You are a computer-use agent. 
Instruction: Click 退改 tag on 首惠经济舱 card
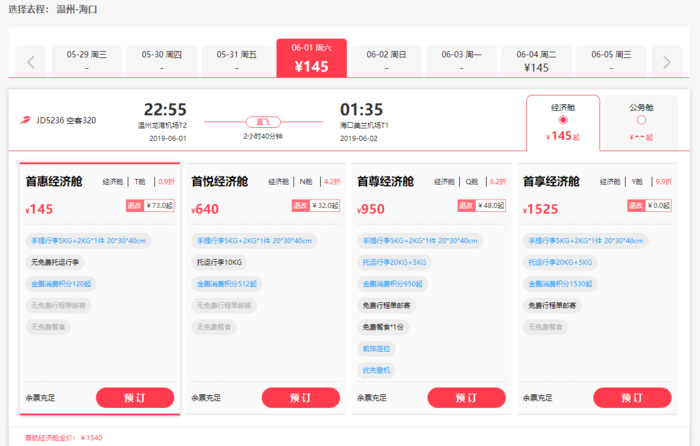click(x=134, y=206)
